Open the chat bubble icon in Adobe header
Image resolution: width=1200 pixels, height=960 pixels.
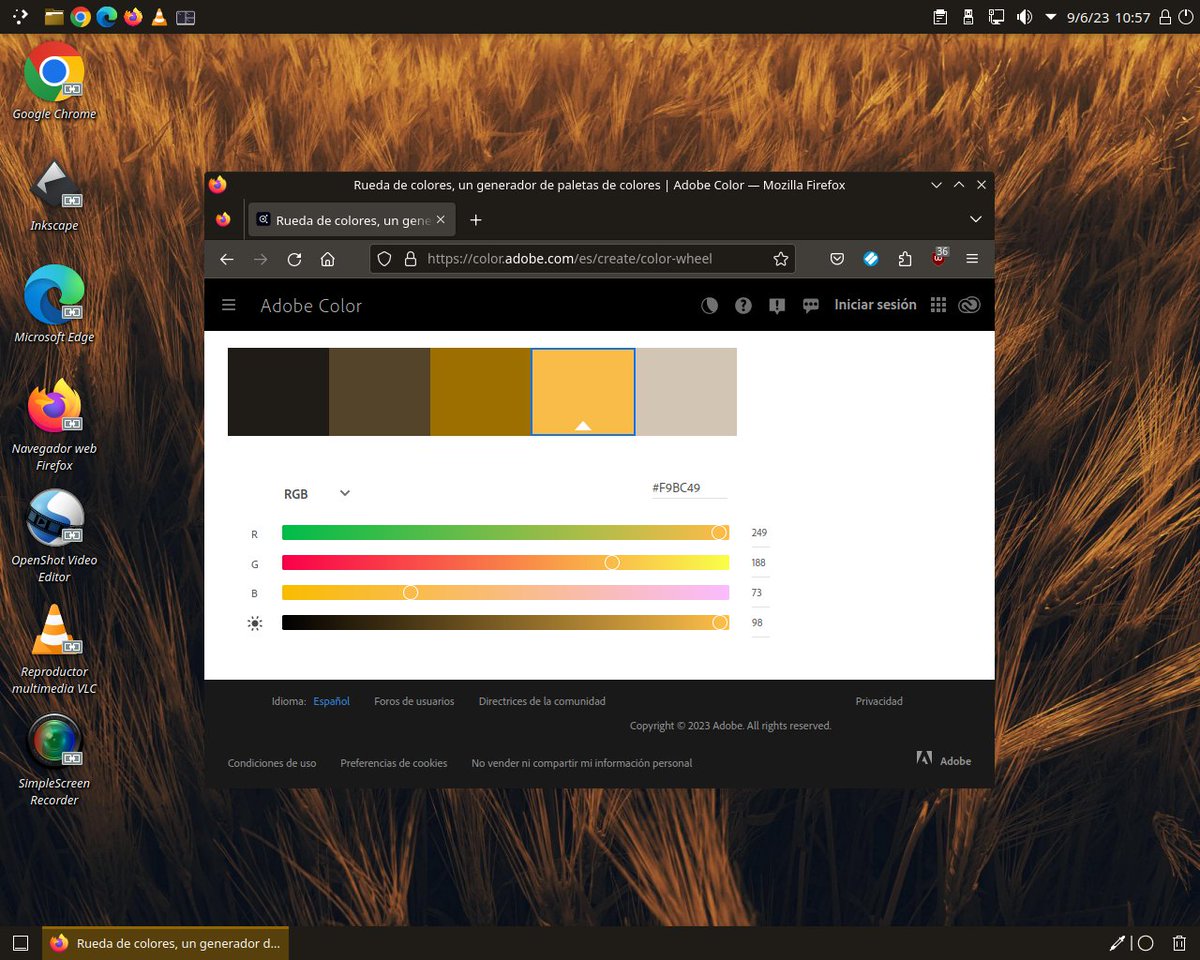point(811,306)
